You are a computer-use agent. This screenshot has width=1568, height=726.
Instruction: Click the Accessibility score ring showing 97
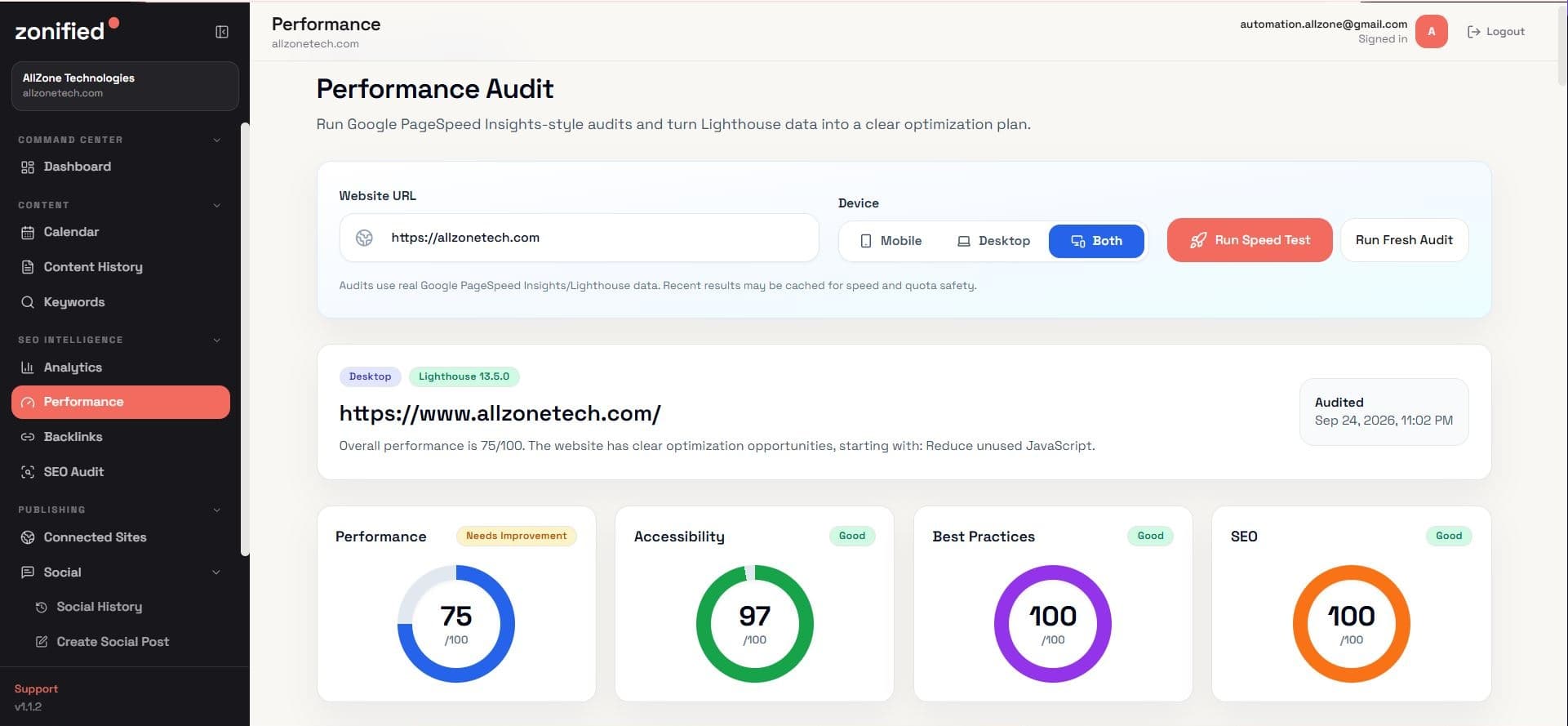click(755, 624)
